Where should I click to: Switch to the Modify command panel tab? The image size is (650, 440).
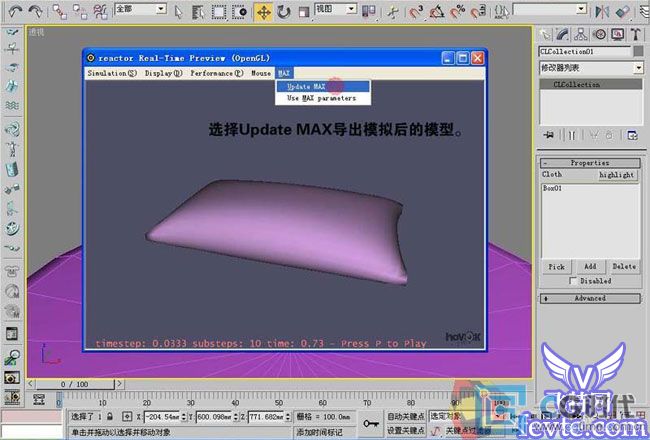coord(563,34)
